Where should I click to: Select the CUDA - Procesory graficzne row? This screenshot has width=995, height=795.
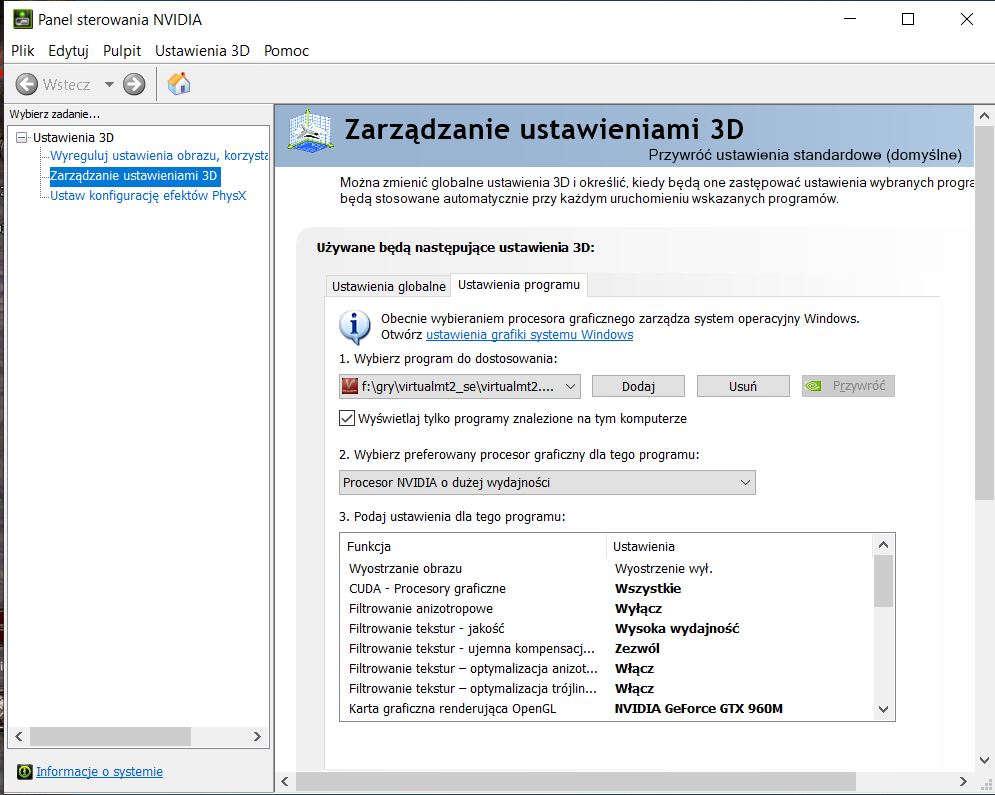607,588
